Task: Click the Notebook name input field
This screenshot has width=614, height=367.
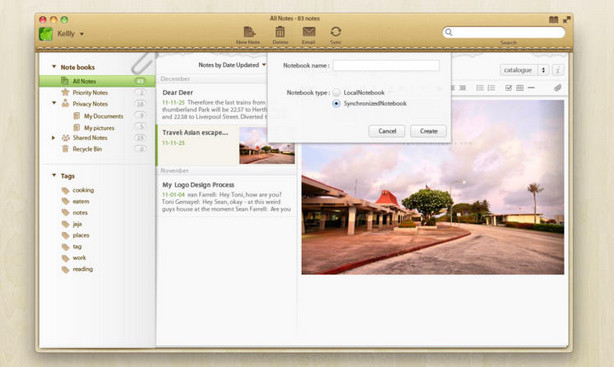Action: click(x=386, y=65)
